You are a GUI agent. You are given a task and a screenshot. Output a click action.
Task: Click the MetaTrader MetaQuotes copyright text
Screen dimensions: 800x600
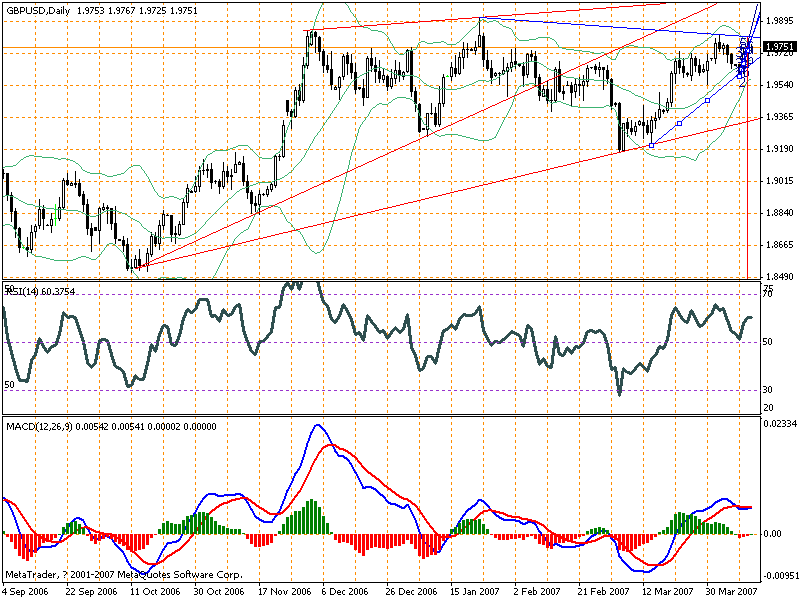[123, 574]
